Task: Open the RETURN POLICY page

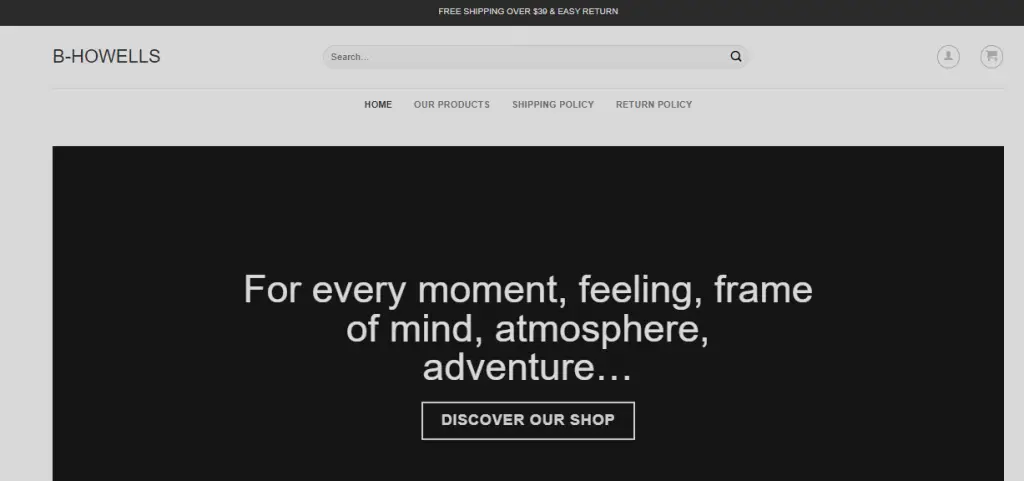Action: (654, 104)
